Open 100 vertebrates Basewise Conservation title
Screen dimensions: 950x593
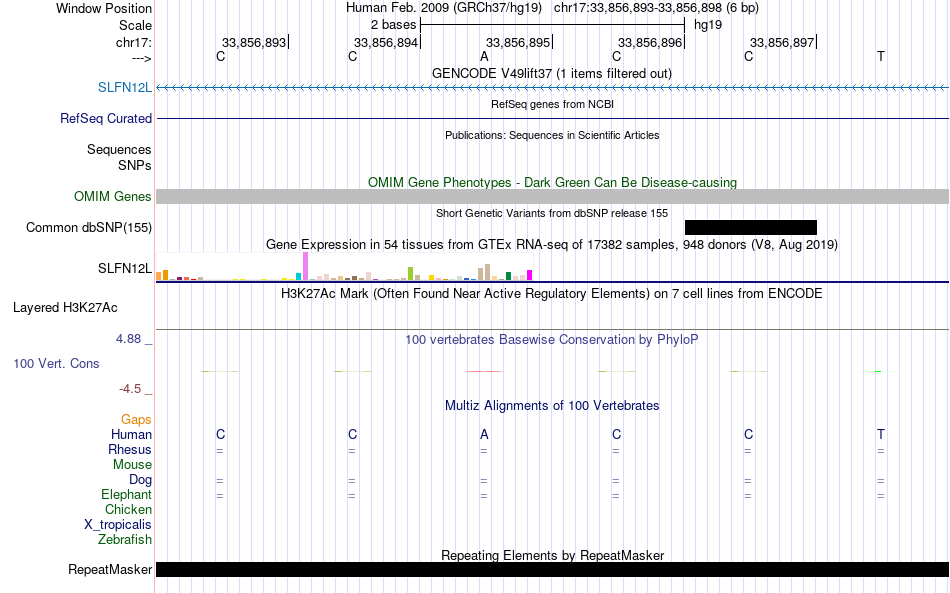click(x=552, y=339)
